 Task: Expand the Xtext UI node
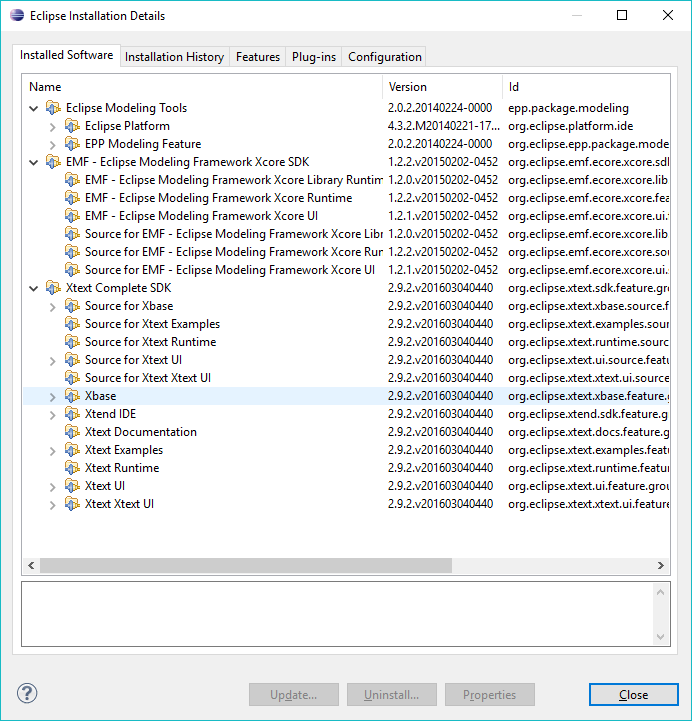[x=52, y=486]
